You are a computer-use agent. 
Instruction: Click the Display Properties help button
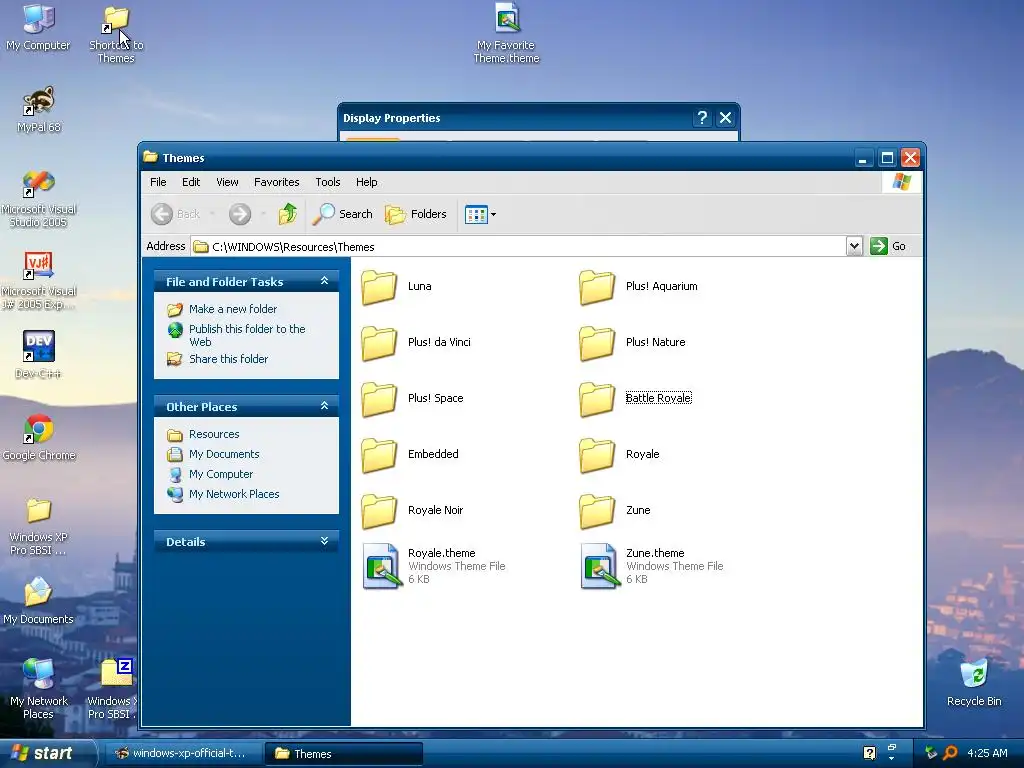coord(702,118)
